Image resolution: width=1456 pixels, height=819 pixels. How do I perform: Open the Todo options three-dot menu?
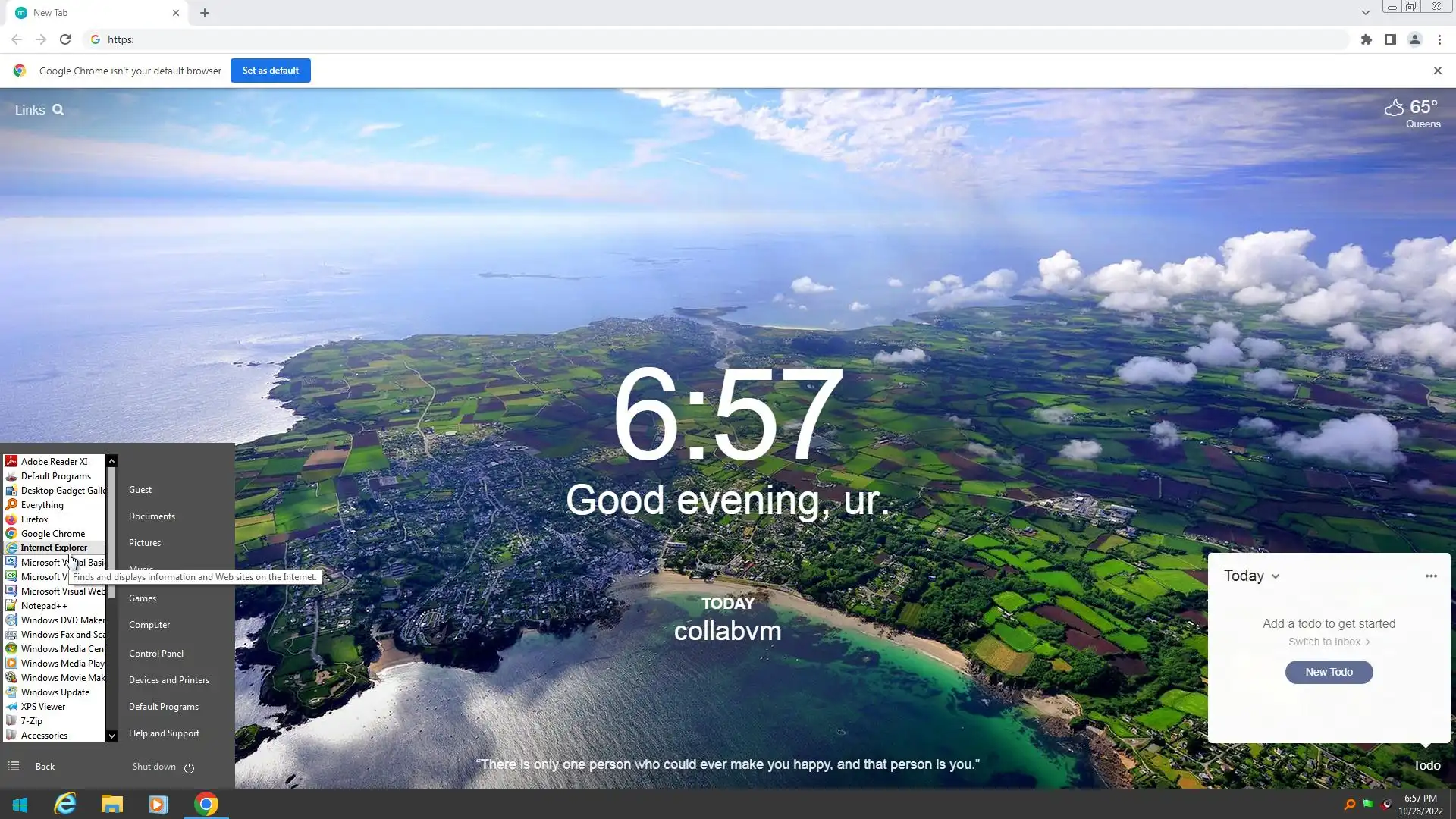1431,576
